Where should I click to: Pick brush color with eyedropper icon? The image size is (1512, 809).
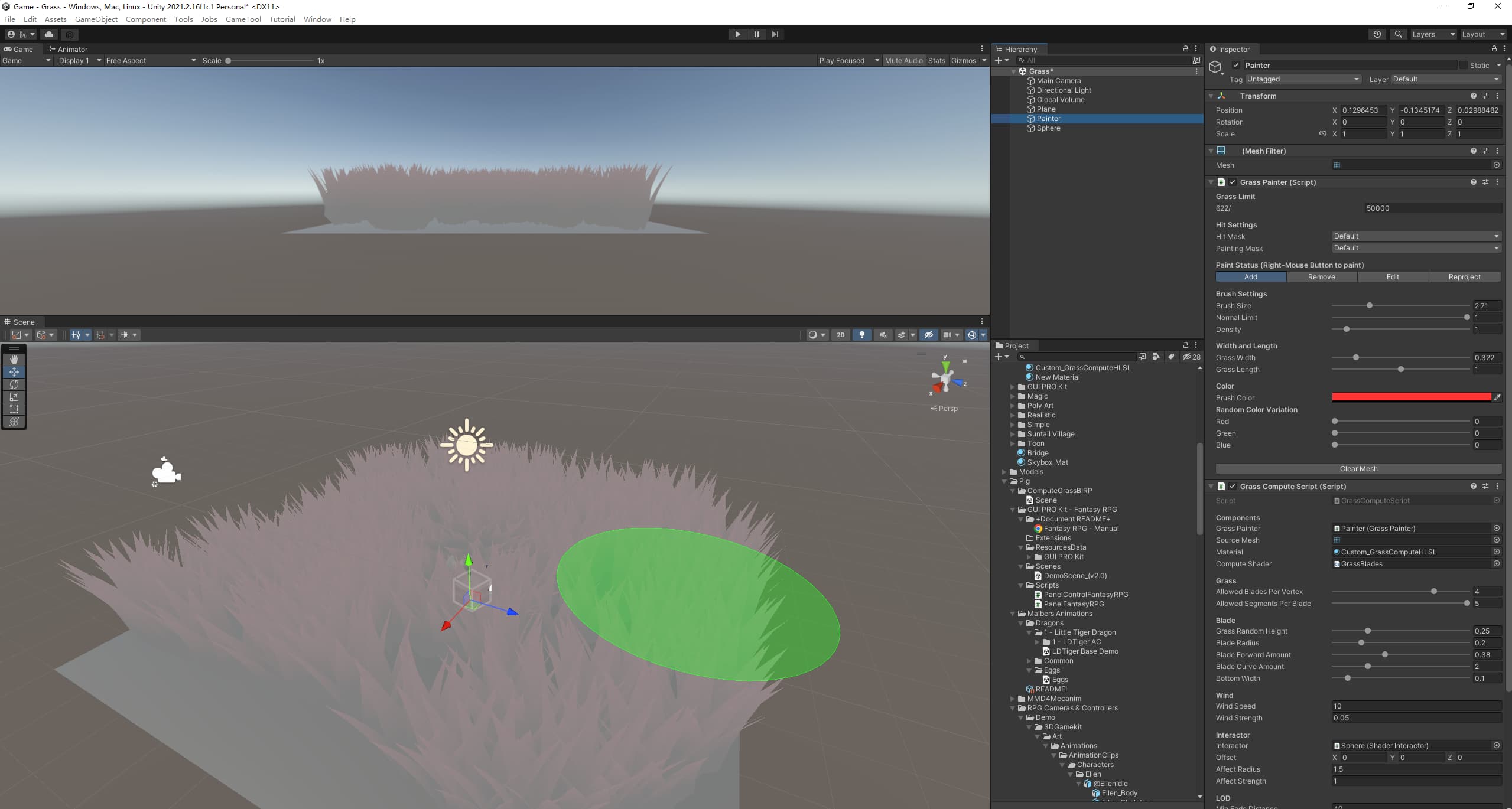point(1497,397)
